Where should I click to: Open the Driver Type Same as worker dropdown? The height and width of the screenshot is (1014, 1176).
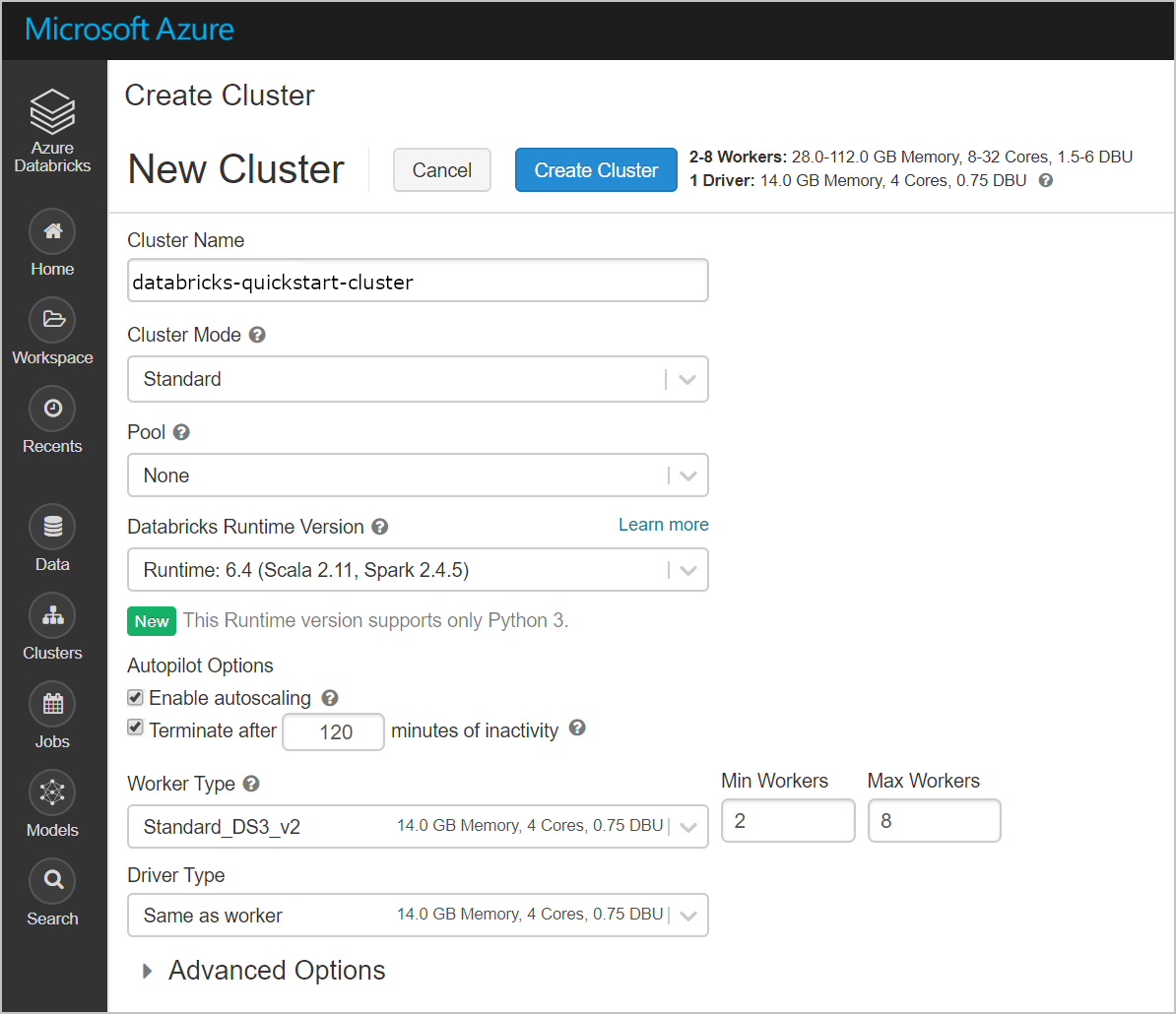pyautogui.click(x=418, y=916)
